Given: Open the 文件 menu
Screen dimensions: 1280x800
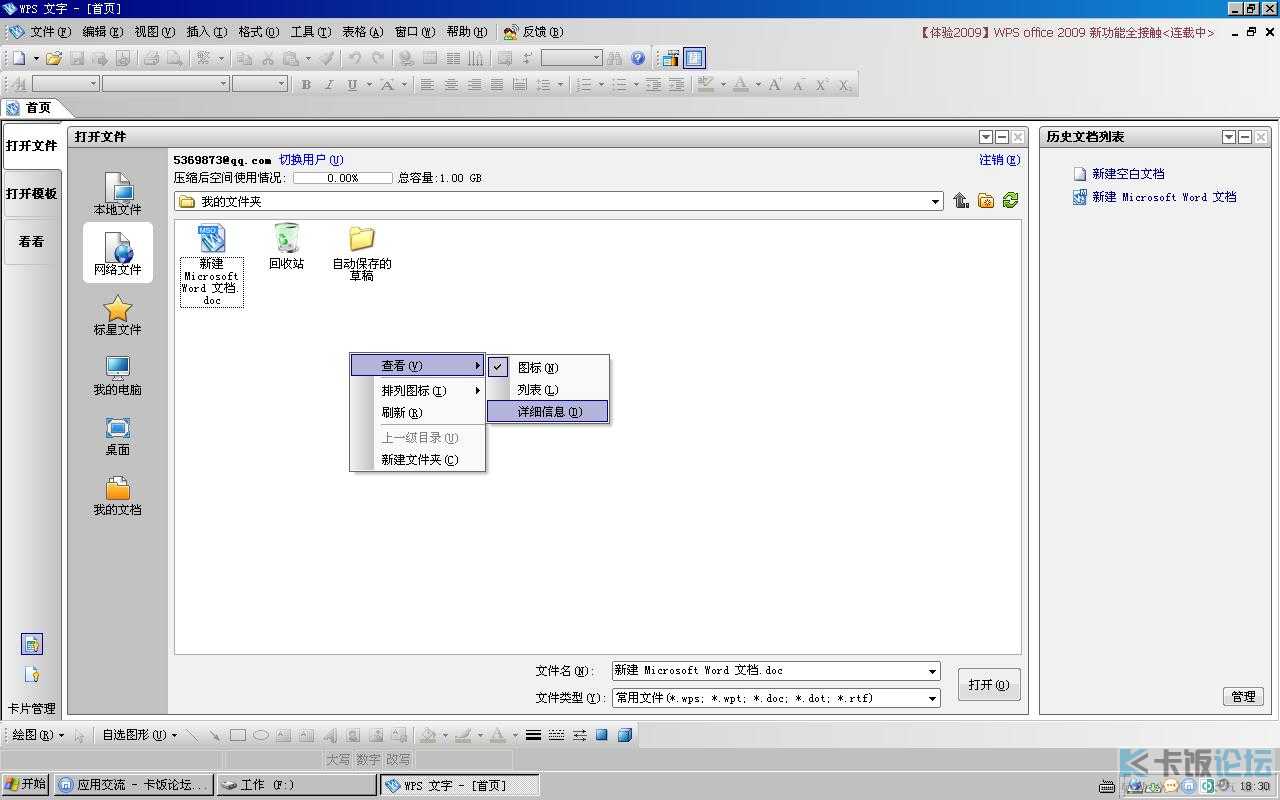Looking at the screenshot, I should point(50,32).
